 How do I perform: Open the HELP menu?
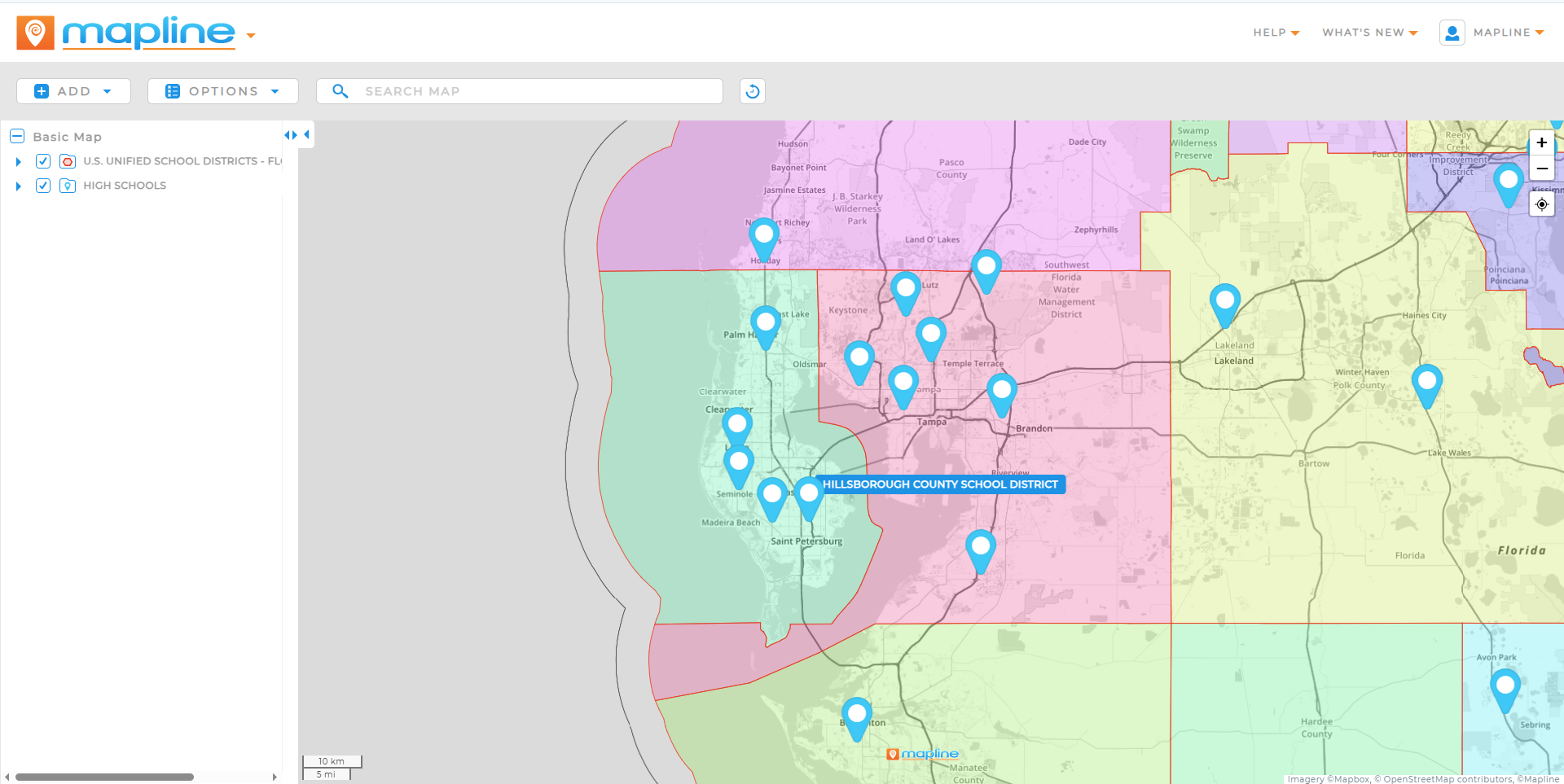(x=1276, y=33)
